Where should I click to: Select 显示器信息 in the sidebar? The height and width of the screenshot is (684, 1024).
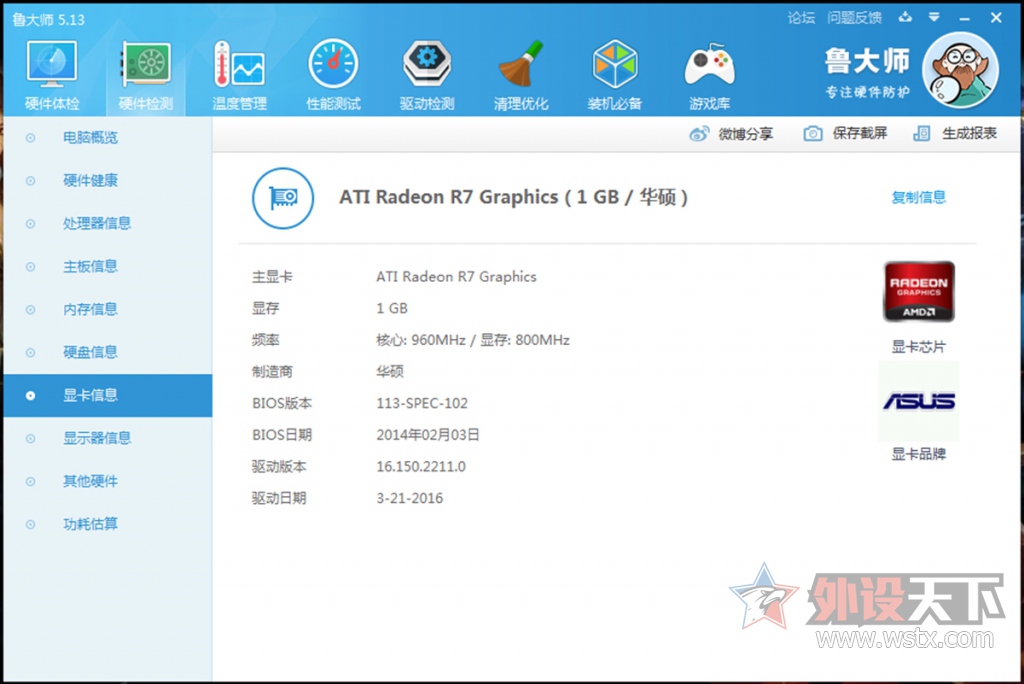(108, 438)
